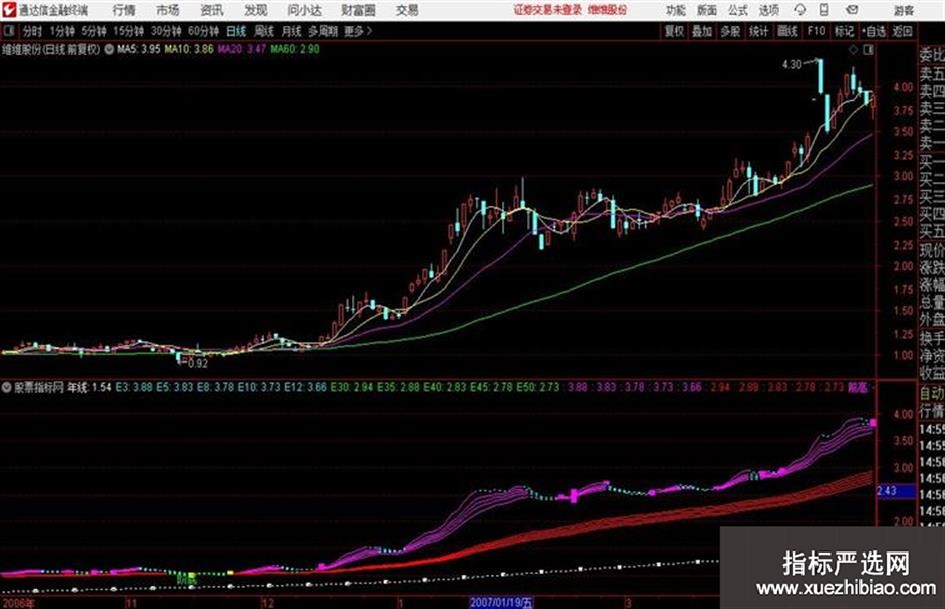
Task: Open the envelope messages icon
Action: coord(852,10)
